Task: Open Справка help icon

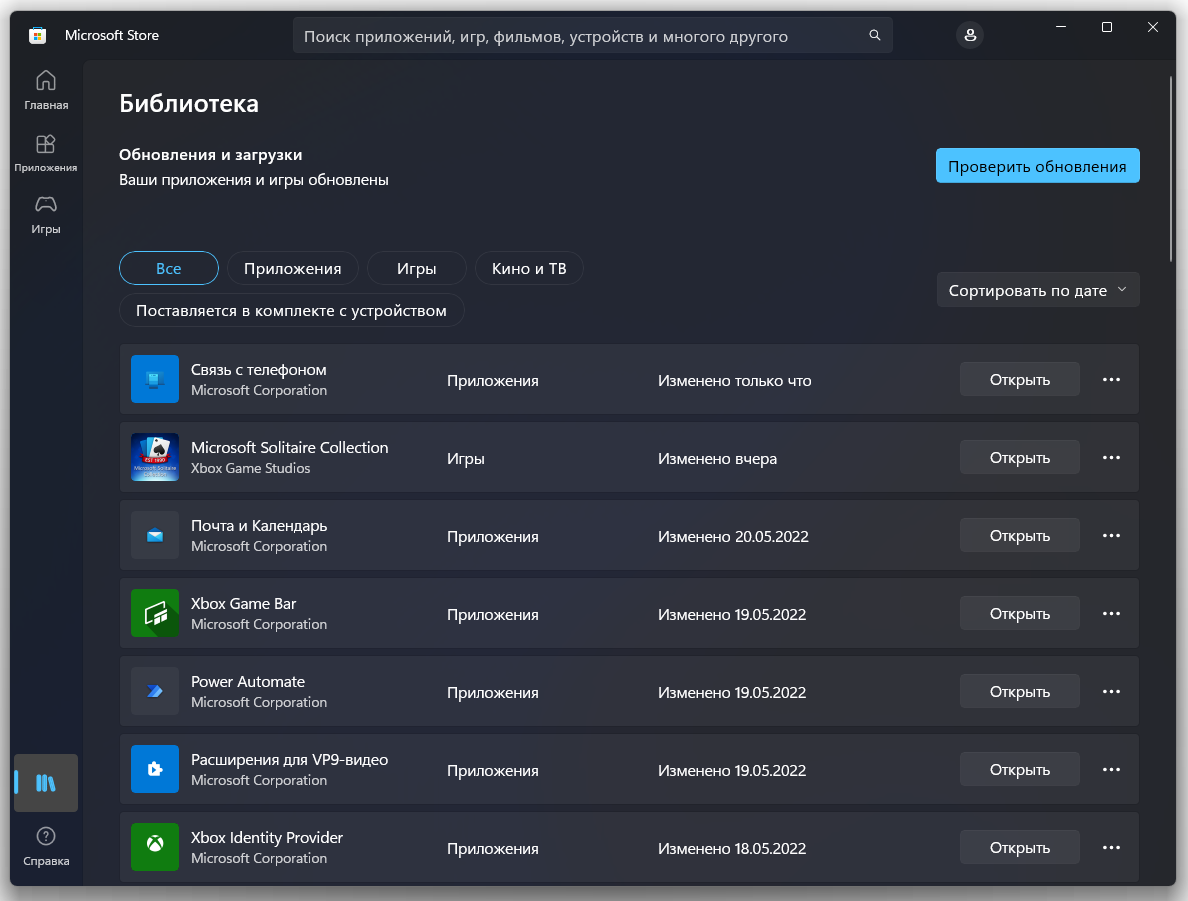Action: pos(45,846)
